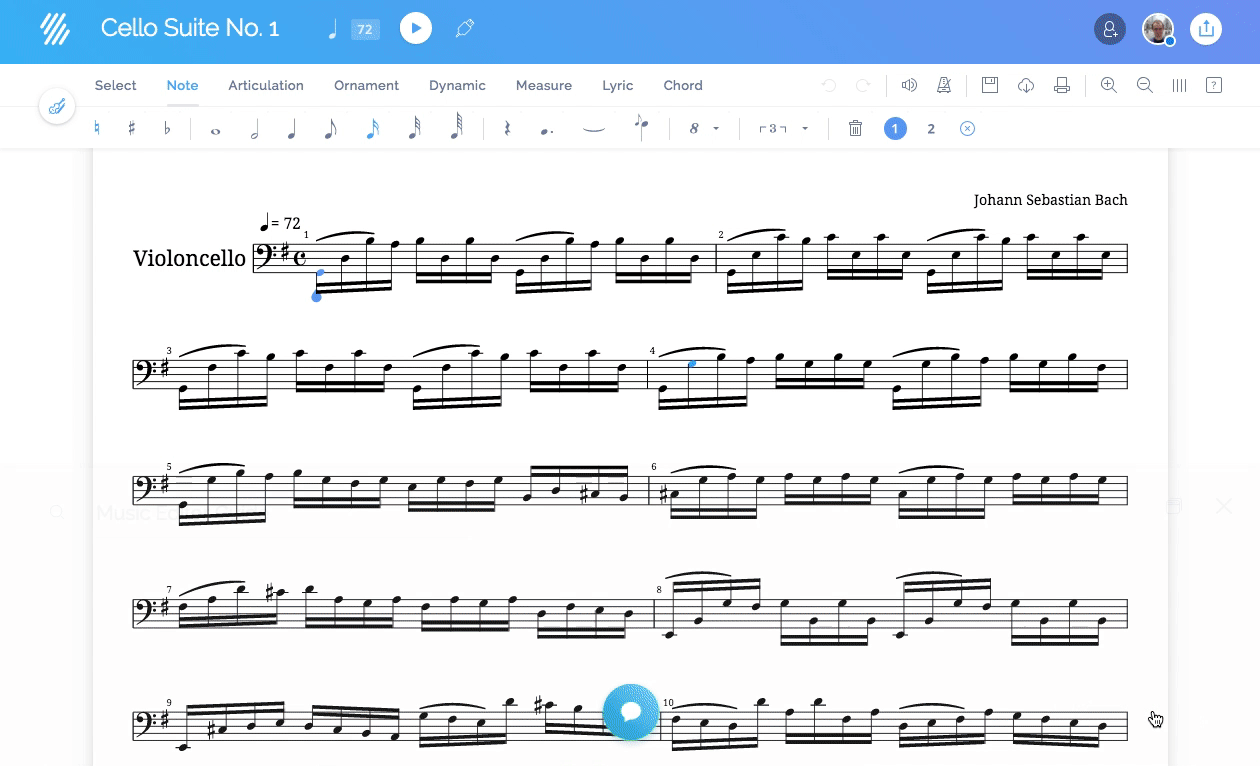Open the octave shift 8 dropdown
The image size is (1260, 766).
704,129
